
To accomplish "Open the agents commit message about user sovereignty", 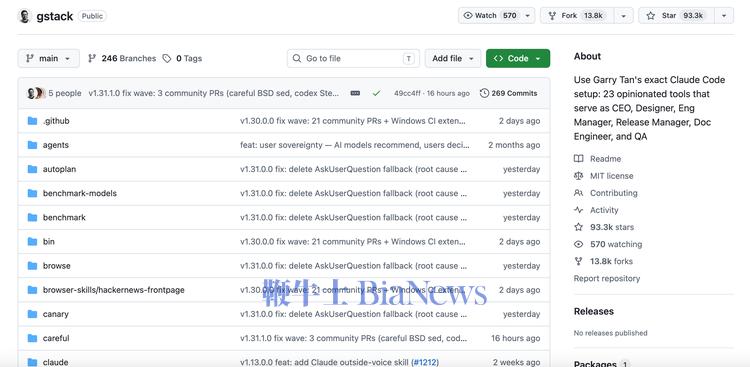I will pyautogui.click(x=354, y=145).
